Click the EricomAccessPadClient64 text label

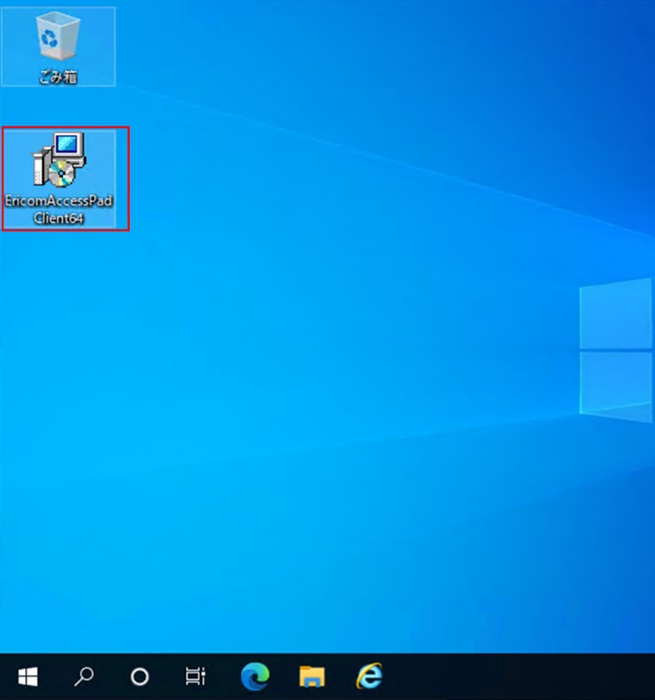(59, 208)
